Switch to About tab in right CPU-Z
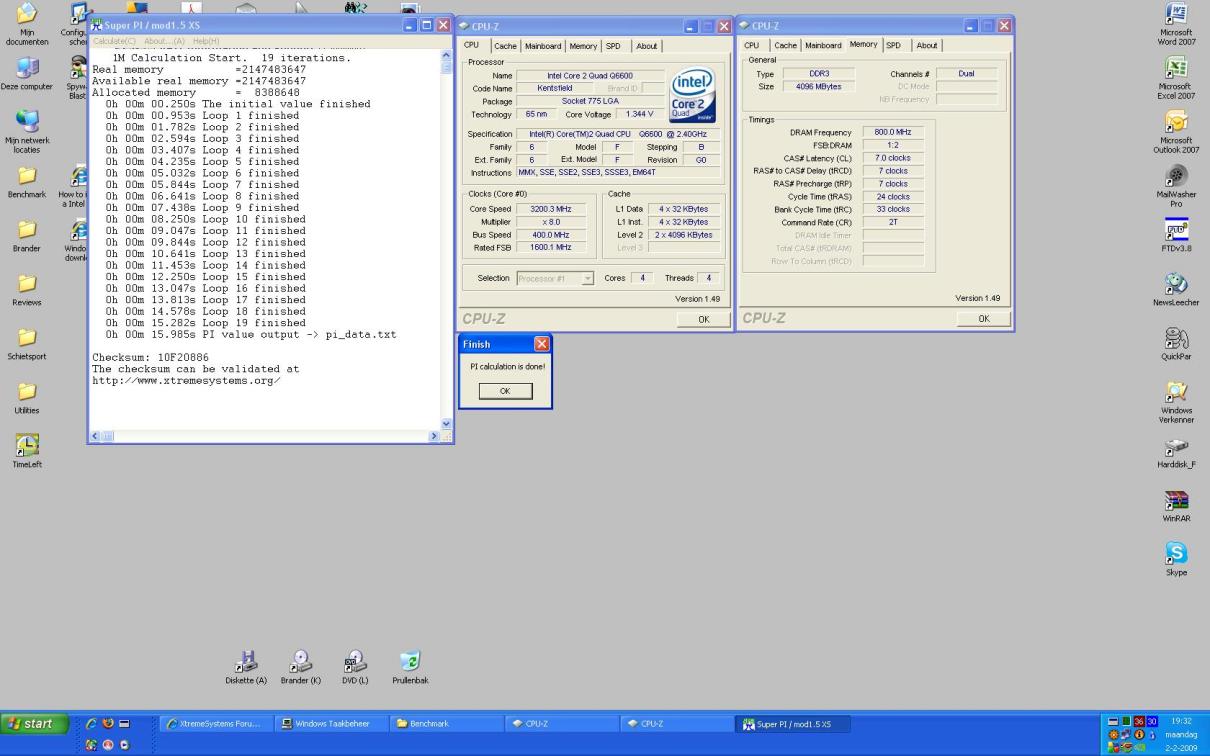Image resolution: width=1210 pixels, height=756 pixels. [x=927, y=46]
